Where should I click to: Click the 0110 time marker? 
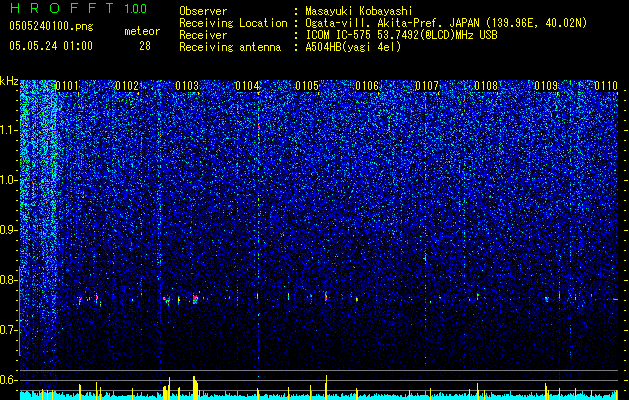(606, 86)
